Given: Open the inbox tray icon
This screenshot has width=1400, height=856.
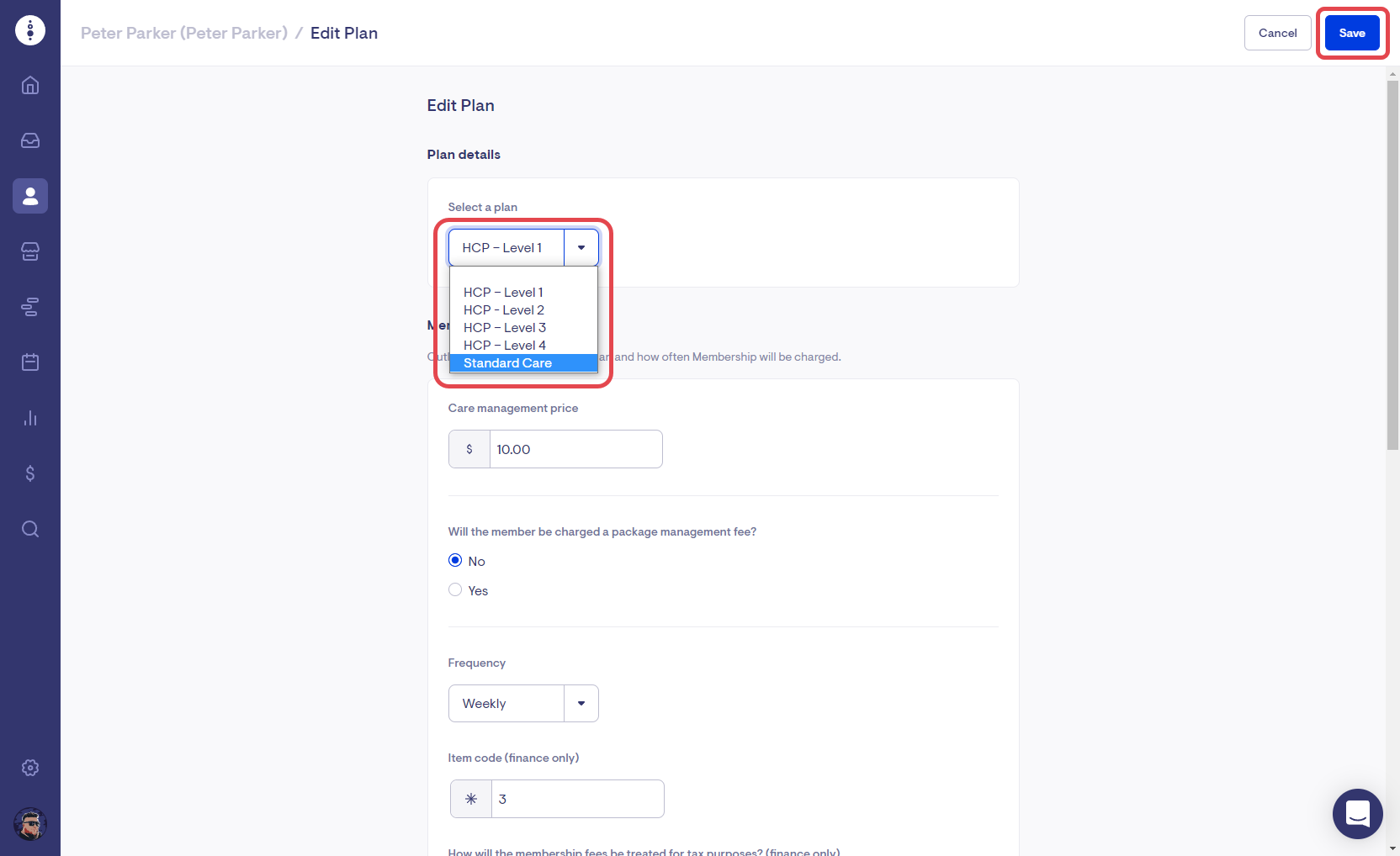Looking at the screenshot, I should 30,140.
